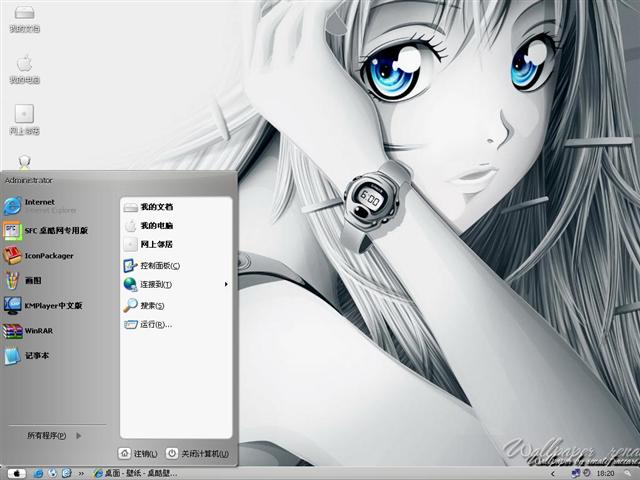This screenshot has height=480, width=640.
Task: Open the first quick launch Internet Explorer icon
Action: coord(38,473)
